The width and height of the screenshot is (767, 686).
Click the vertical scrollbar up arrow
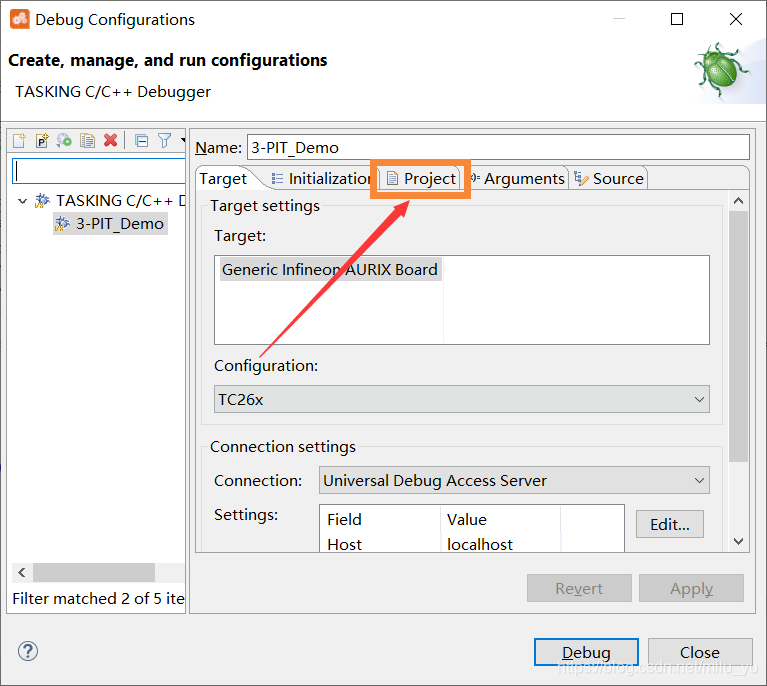click(x=739, y=201)
